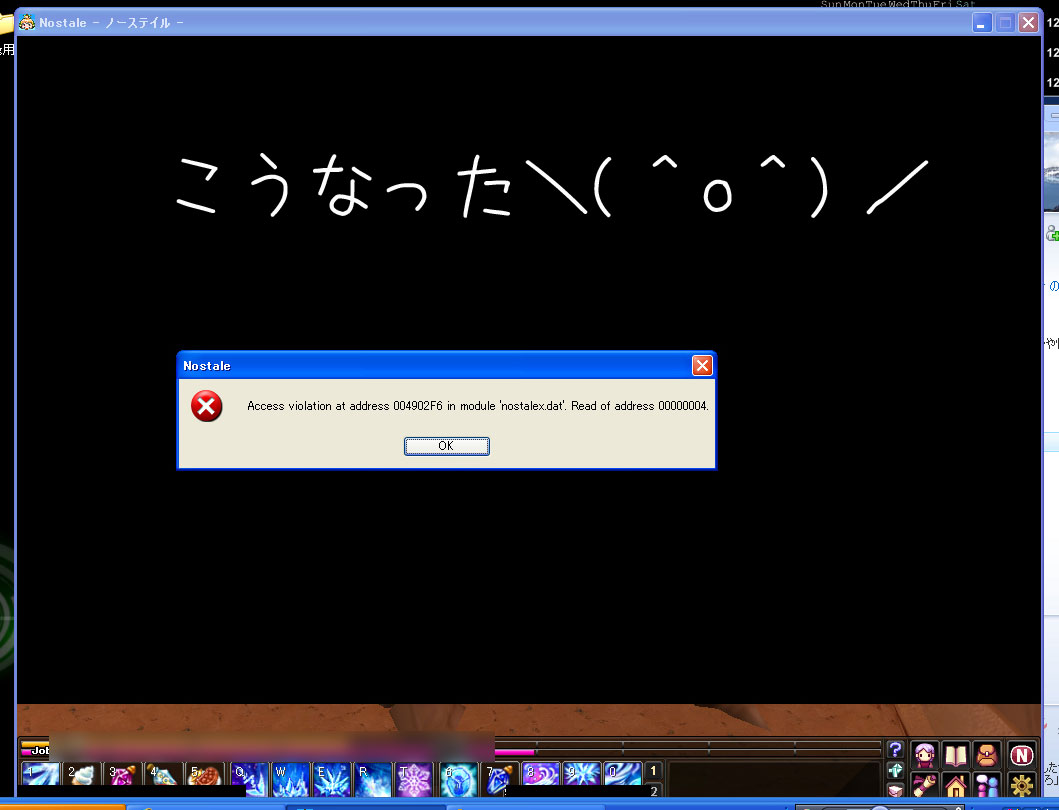The height and width of the screenshot is (810, 1059).
Task: Click the Job experience bar label
Action: (39, 751)
